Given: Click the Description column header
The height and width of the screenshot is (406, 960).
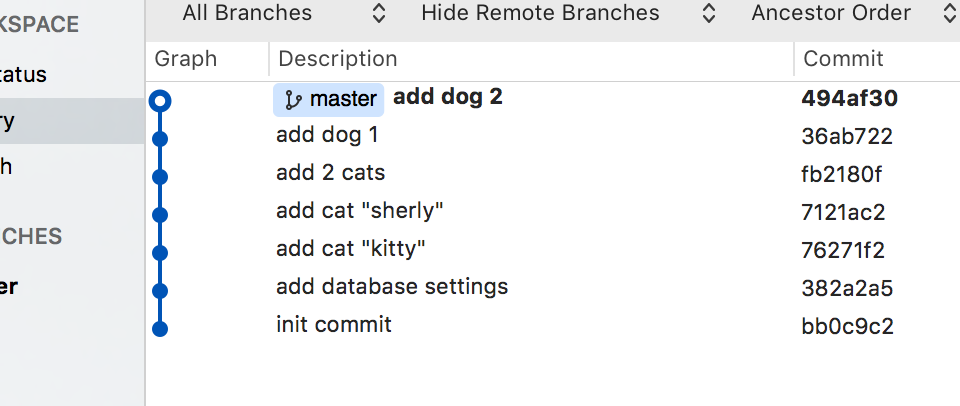Looking at the screenshot, I should (337, 59).
